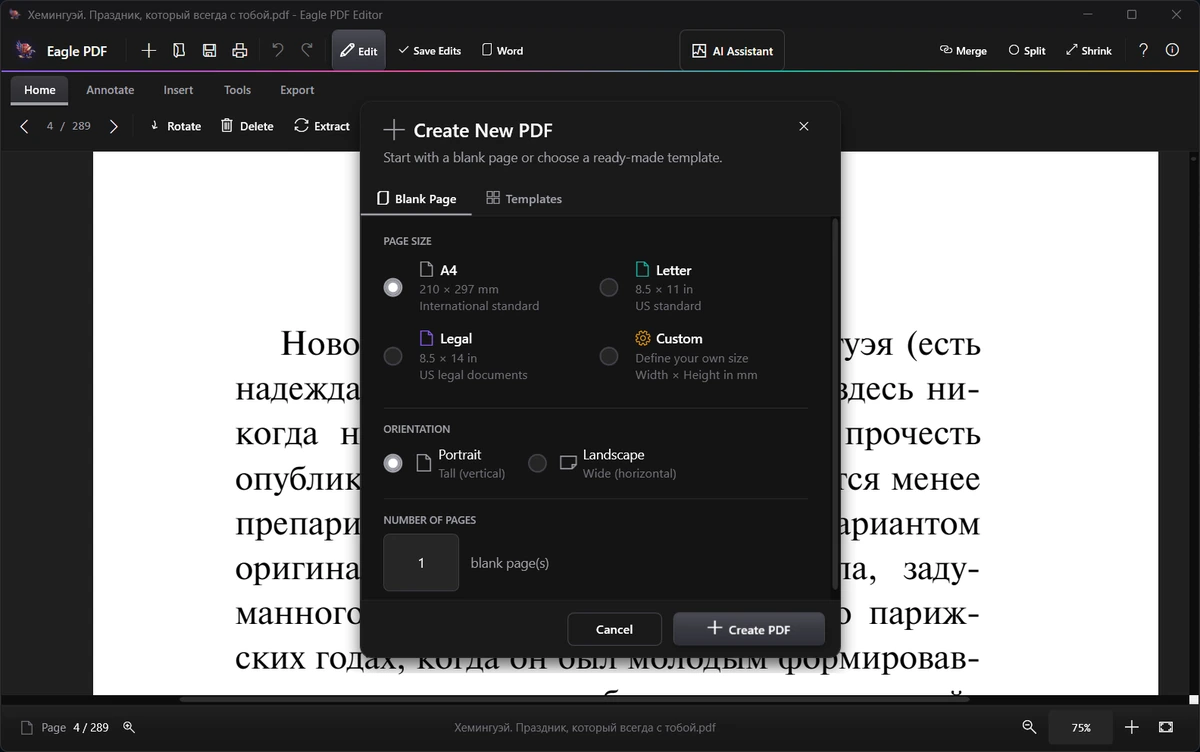The height and width of the screenshot is (752, 1200).
Task: Go to previous page arrow
Action: tap(25, 126)
